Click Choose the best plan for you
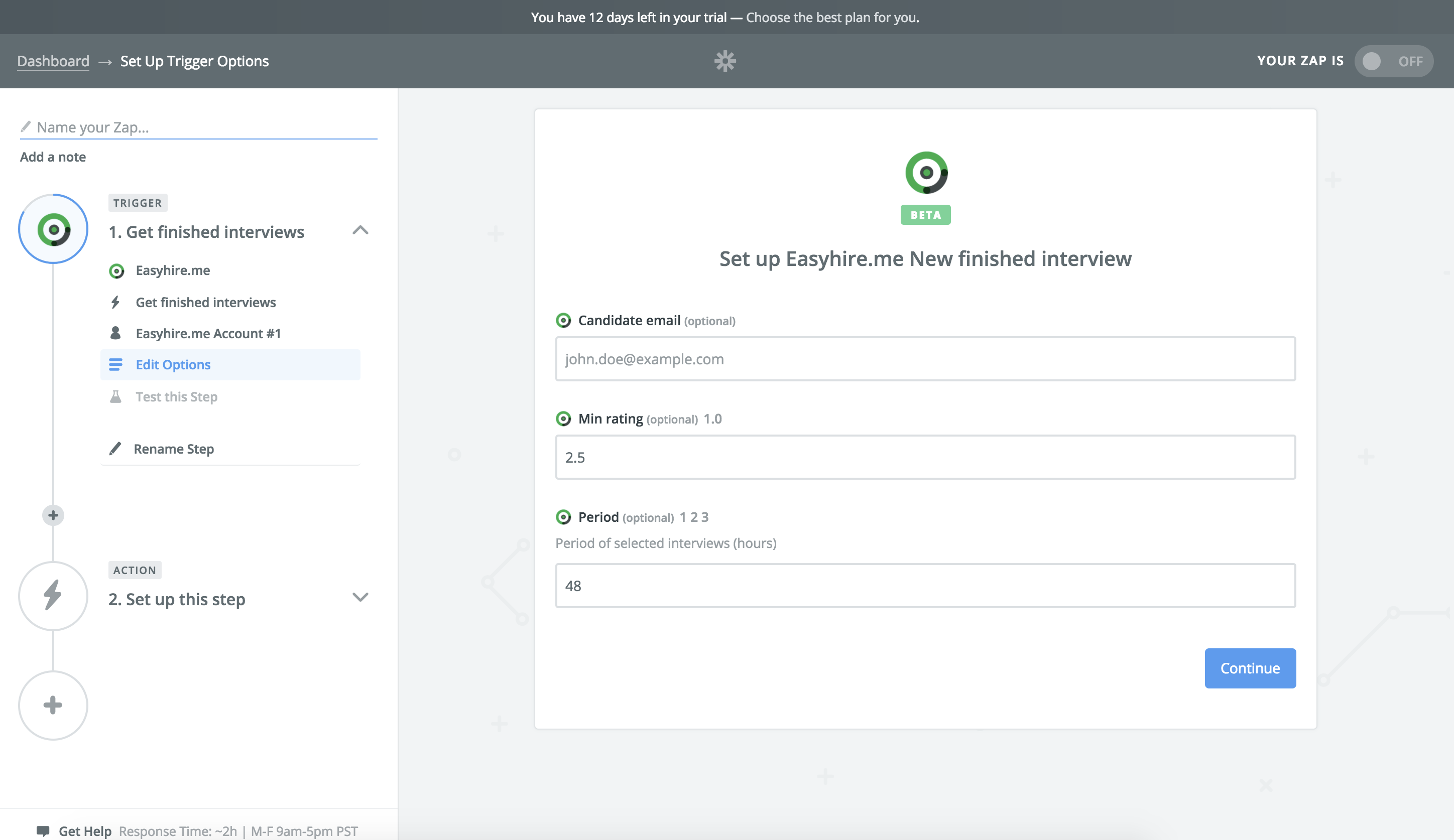This screenshot has height=840, width=1454. [832, 17]
